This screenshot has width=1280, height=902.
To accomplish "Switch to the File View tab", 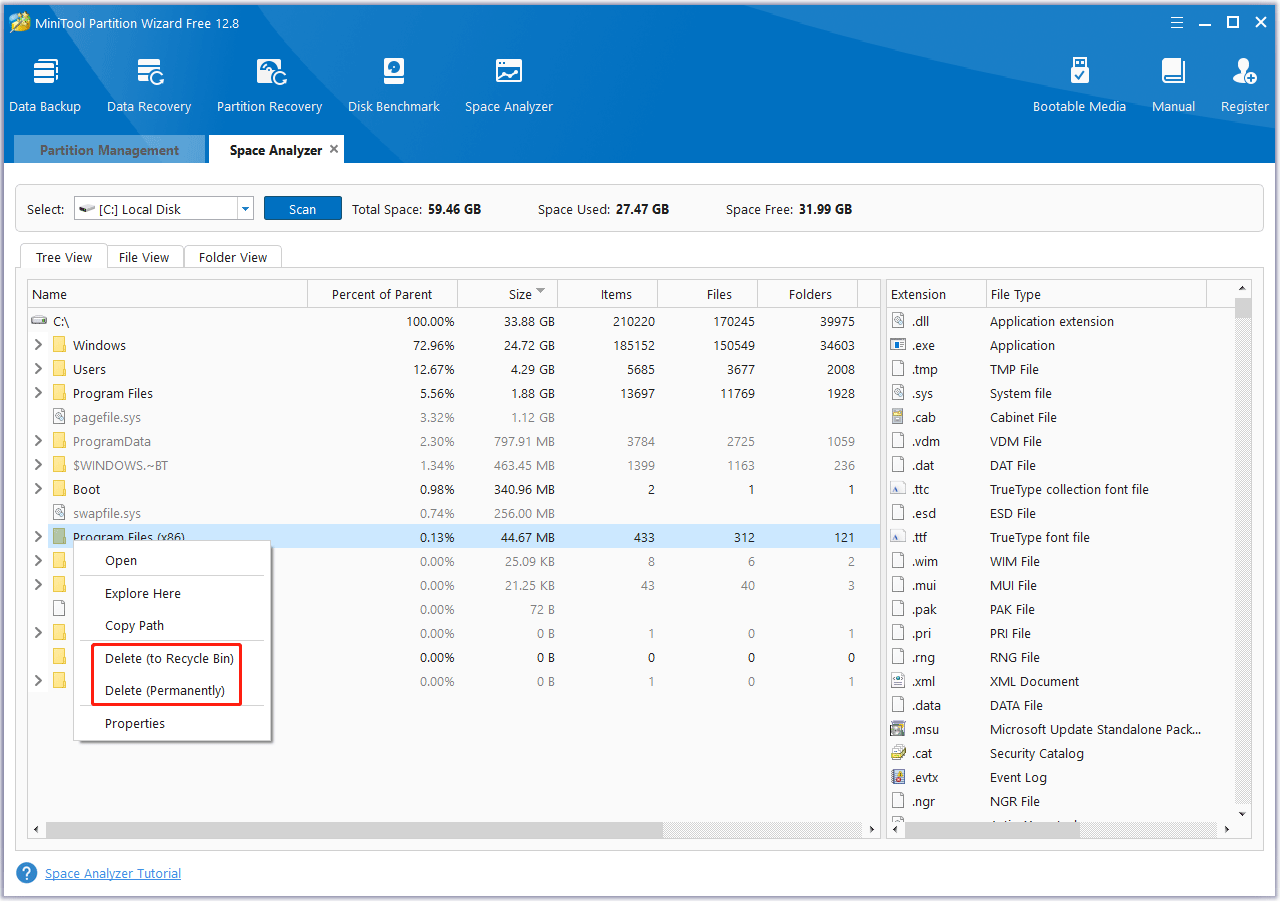I will tap(144, 257).
